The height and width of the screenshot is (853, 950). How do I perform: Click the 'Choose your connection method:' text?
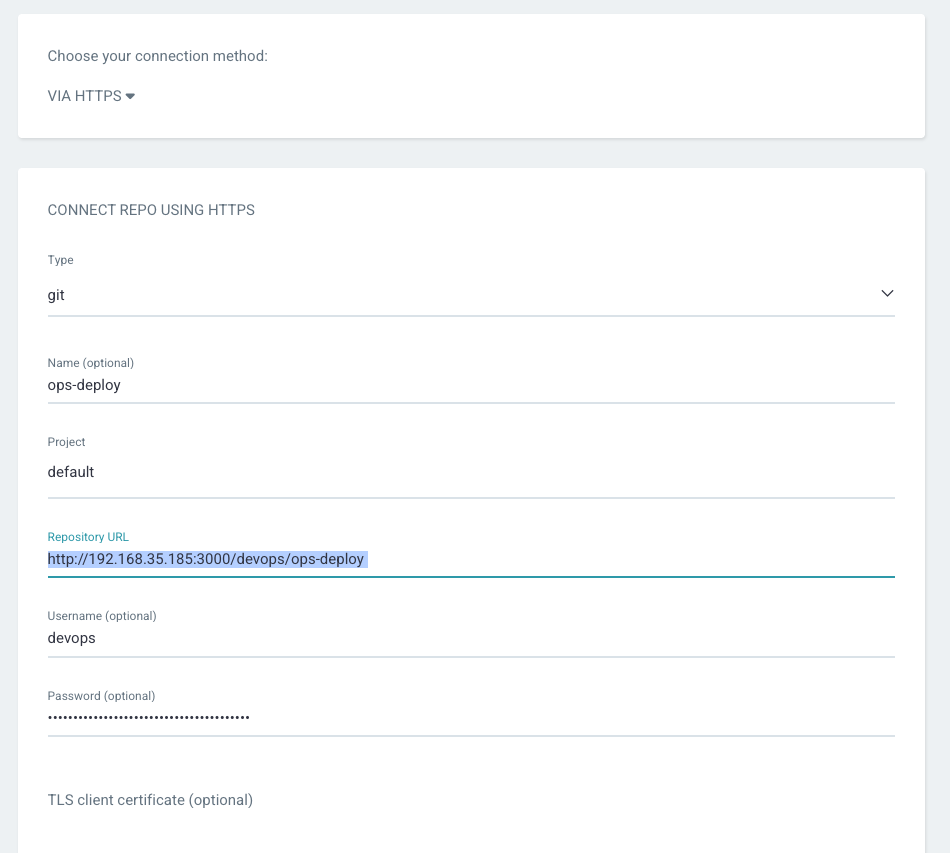158,56
